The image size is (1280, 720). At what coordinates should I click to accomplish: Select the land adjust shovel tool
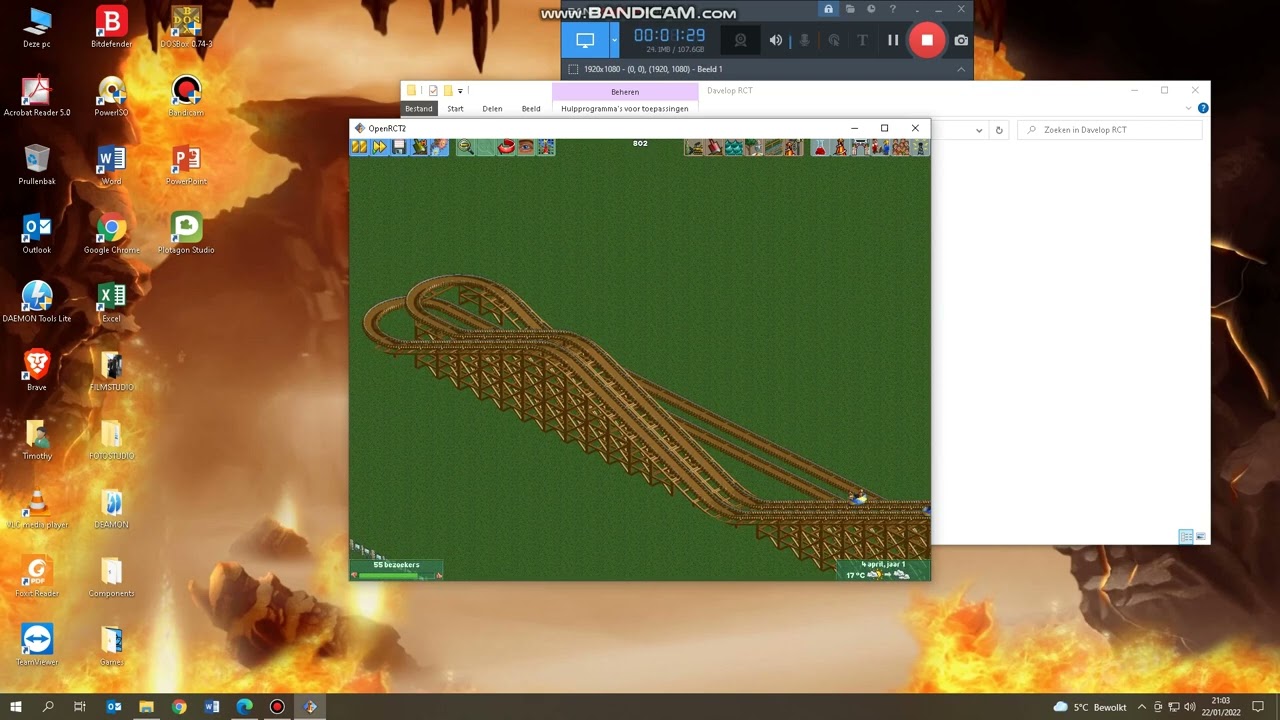[x=714, y=147]
